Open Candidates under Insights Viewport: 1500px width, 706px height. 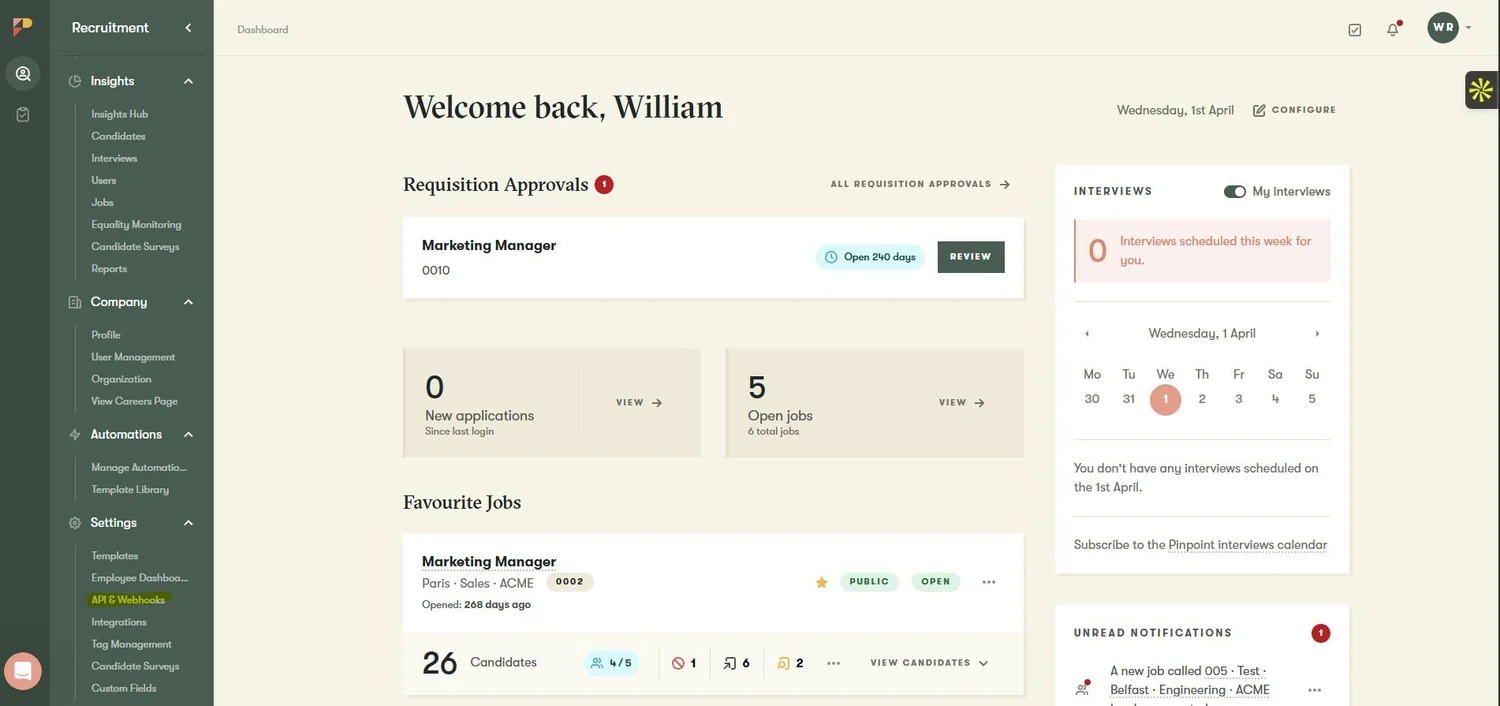(x=118, y=136)
